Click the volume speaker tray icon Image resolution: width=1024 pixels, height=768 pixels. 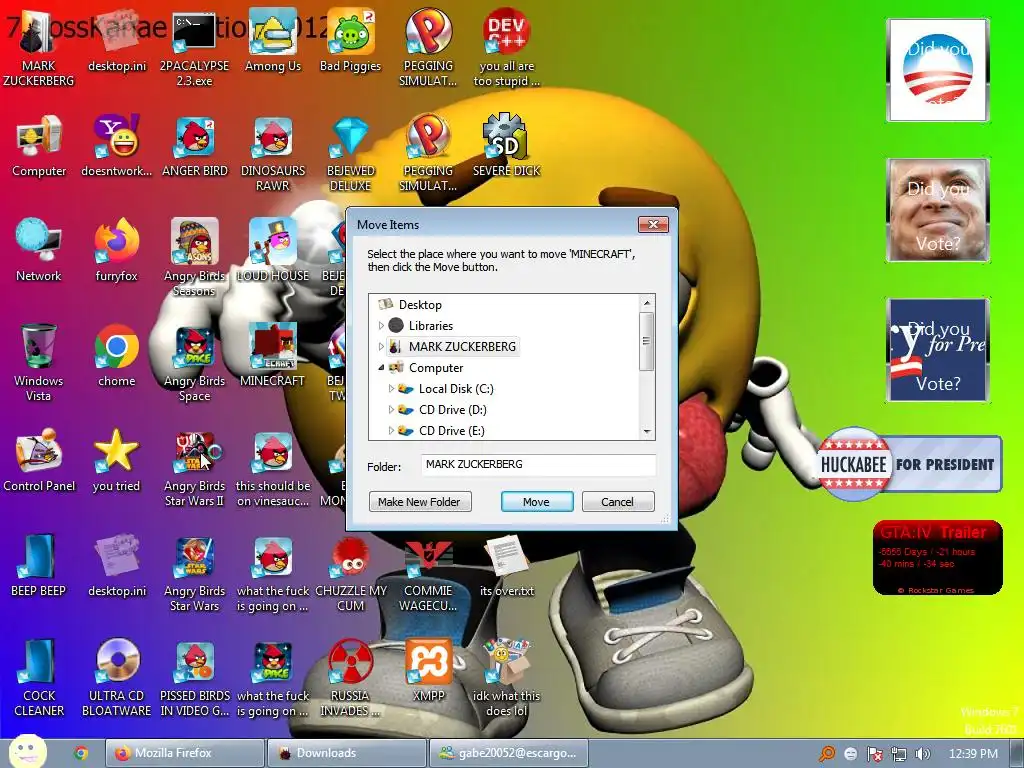(922, 754)
